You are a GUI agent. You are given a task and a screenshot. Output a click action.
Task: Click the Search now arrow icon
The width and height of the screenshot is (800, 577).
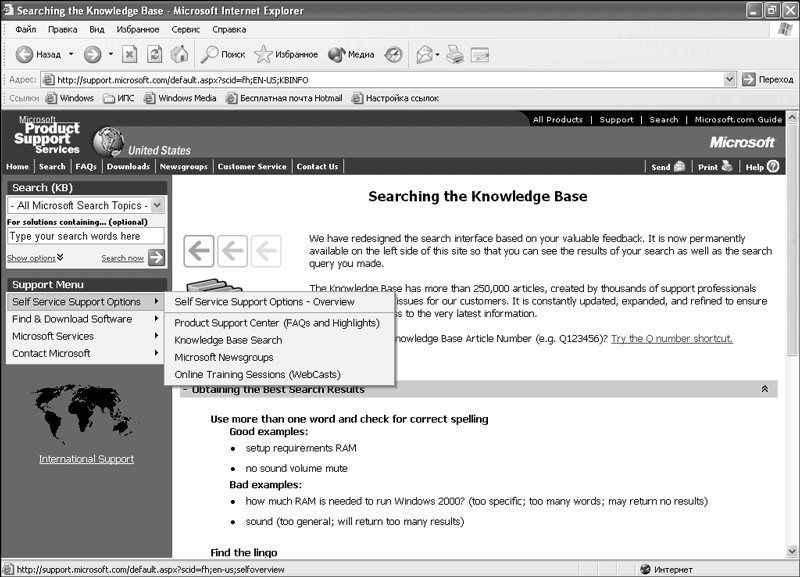(x=157, y=258)
